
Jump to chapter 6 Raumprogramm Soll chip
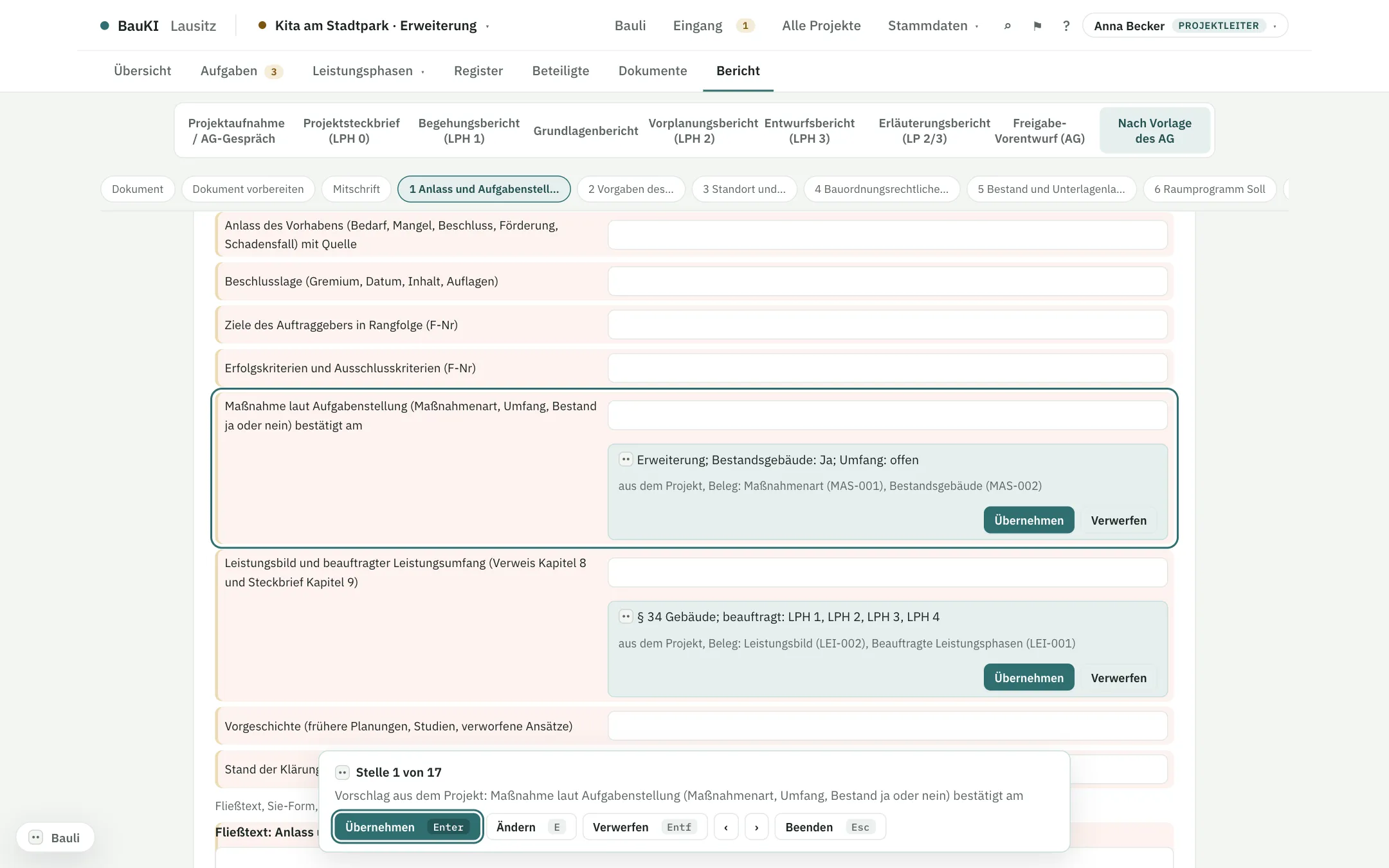pos(1209,189)
